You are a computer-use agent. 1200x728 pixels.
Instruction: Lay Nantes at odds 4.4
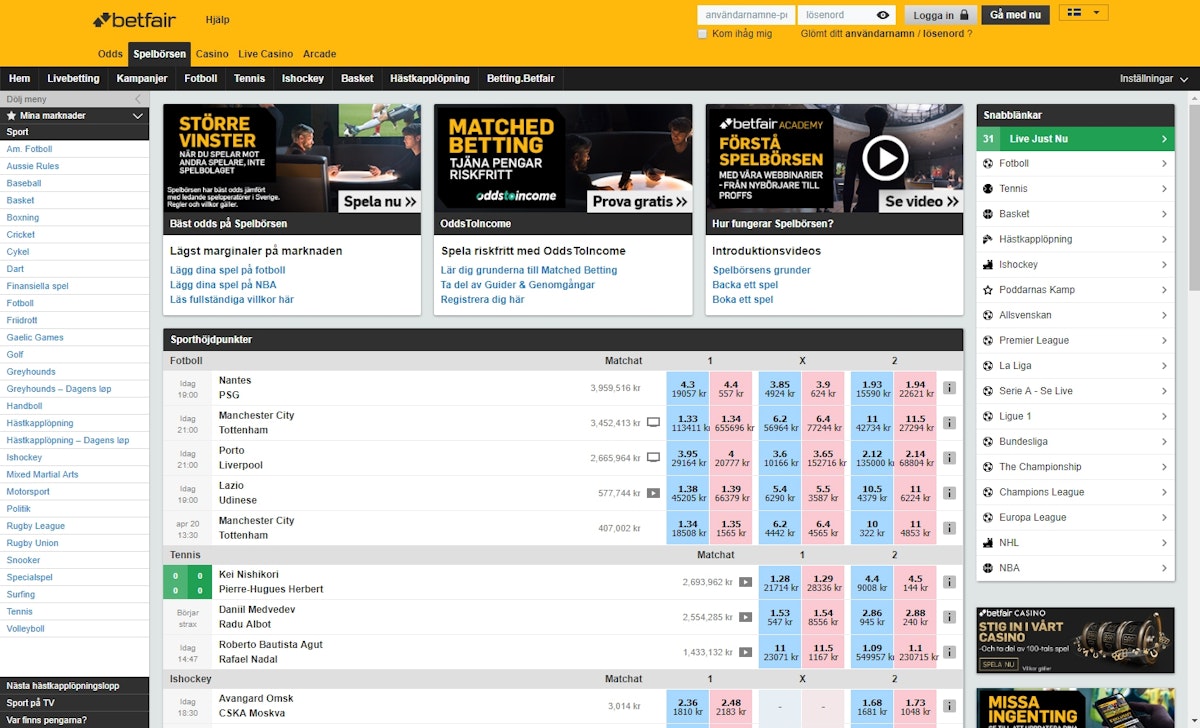[731, 388]
